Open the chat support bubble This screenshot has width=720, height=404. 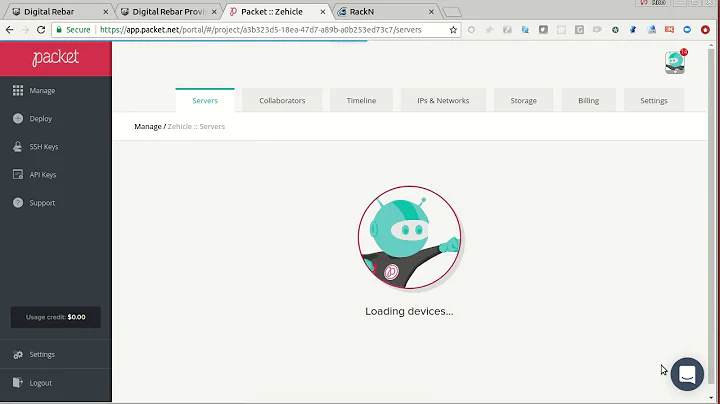tap(687, 374)
